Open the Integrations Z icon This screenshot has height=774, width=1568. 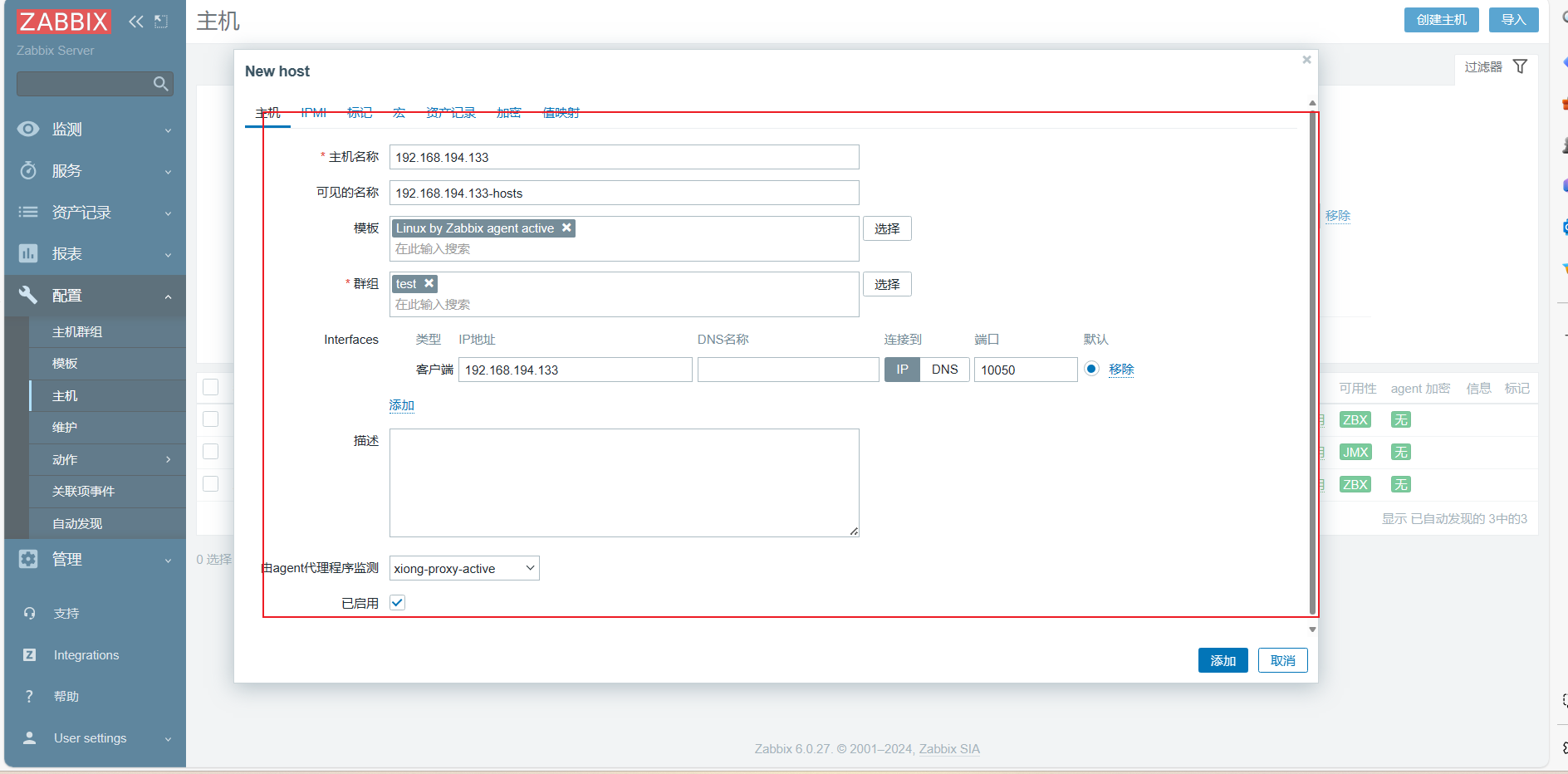point(29,654)
